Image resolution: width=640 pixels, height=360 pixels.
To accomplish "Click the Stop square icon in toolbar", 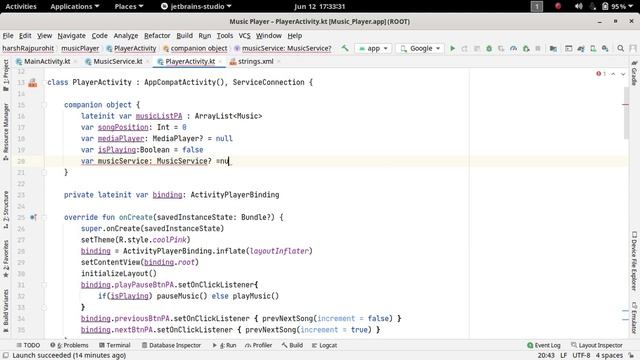I will (x=538, y=48).
